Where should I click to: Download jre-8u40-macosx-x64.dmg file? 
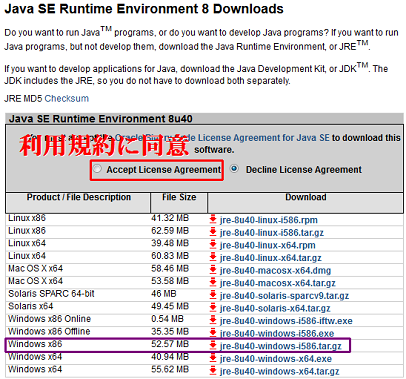click(275, 270)
